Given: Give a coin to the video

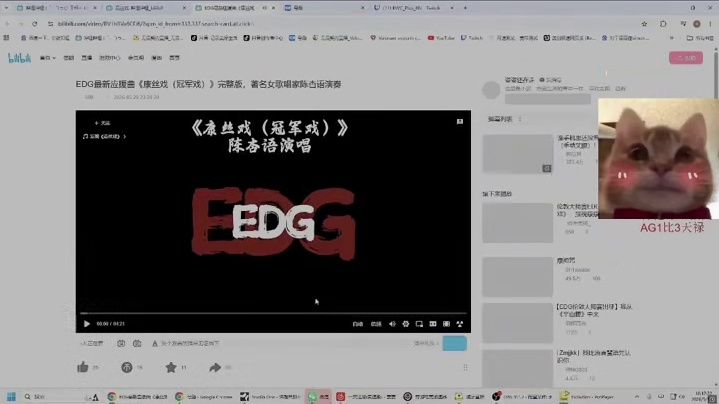Looking at the screenshot, I should [x=127, y=367].
